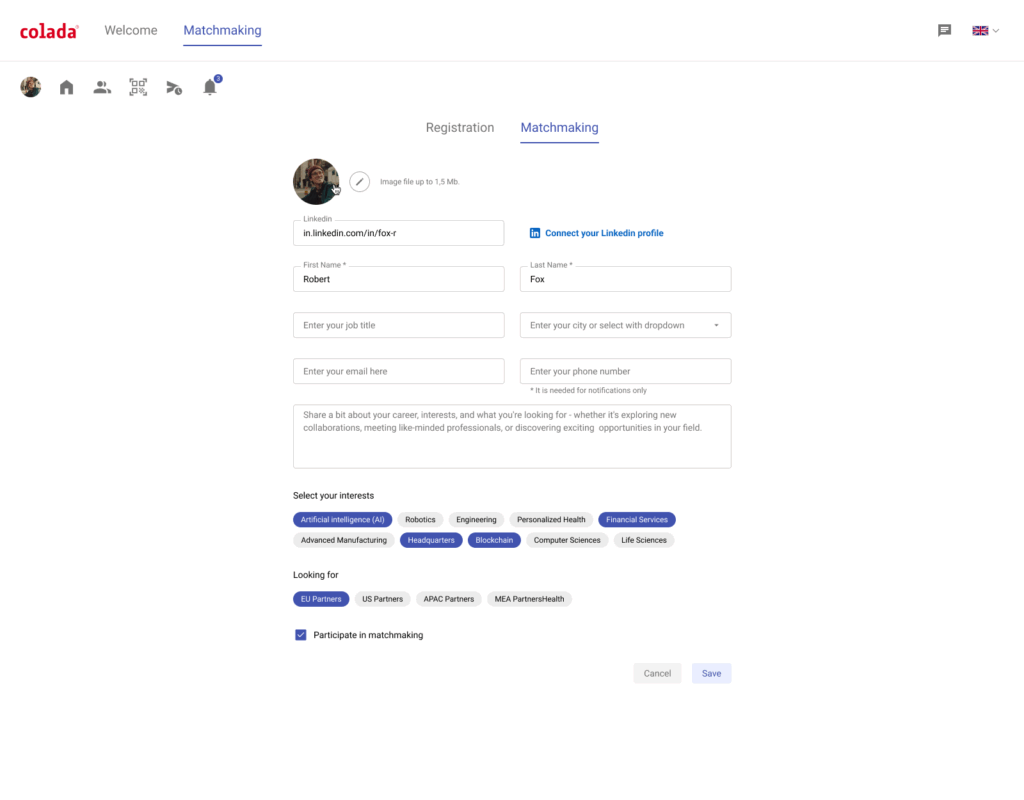Select the US Partners chip
This screenshot has height=800, width=1024.
point(382,599)
